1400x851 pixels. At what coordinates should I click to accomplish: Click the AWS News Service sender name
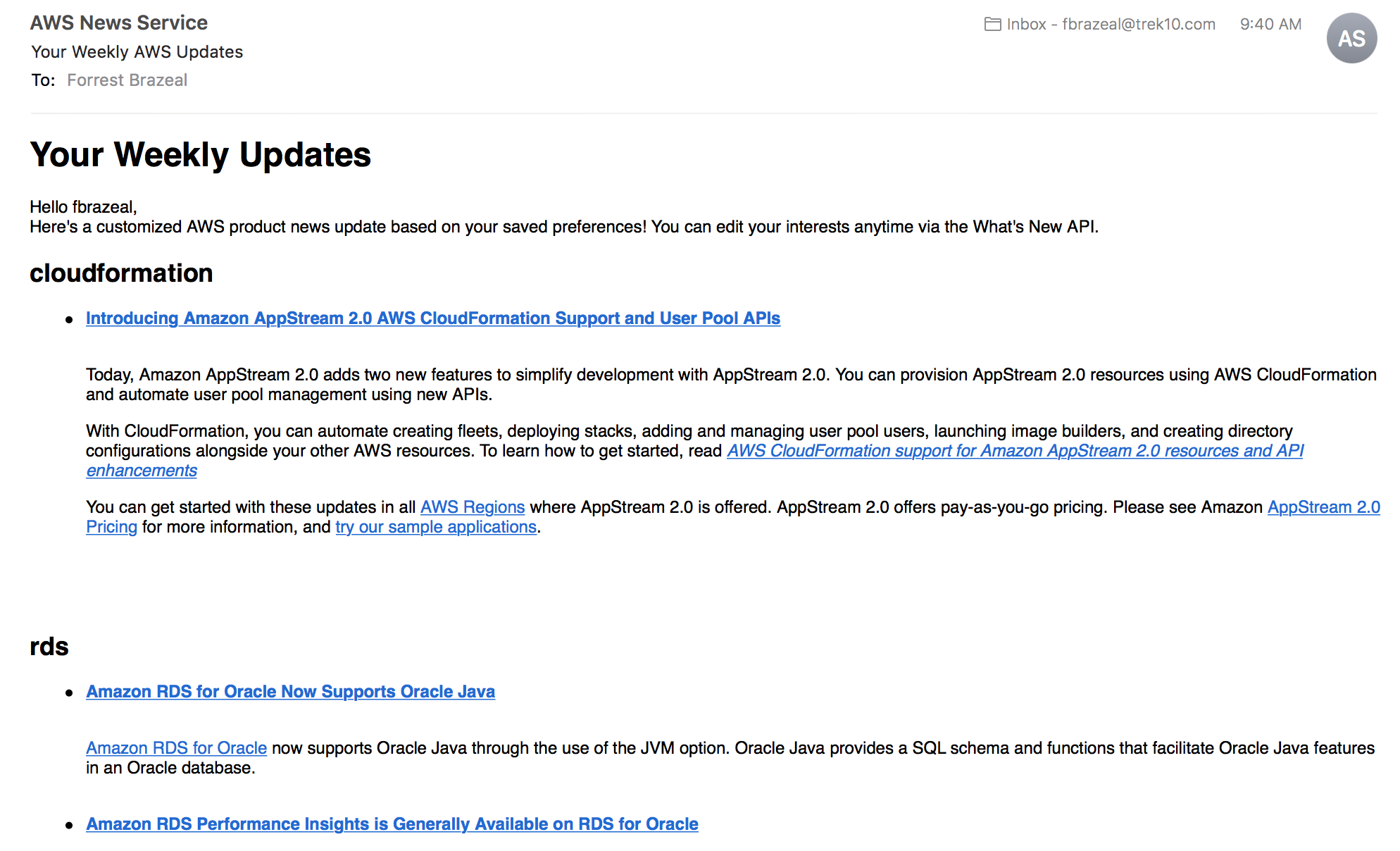click(118, 23)
